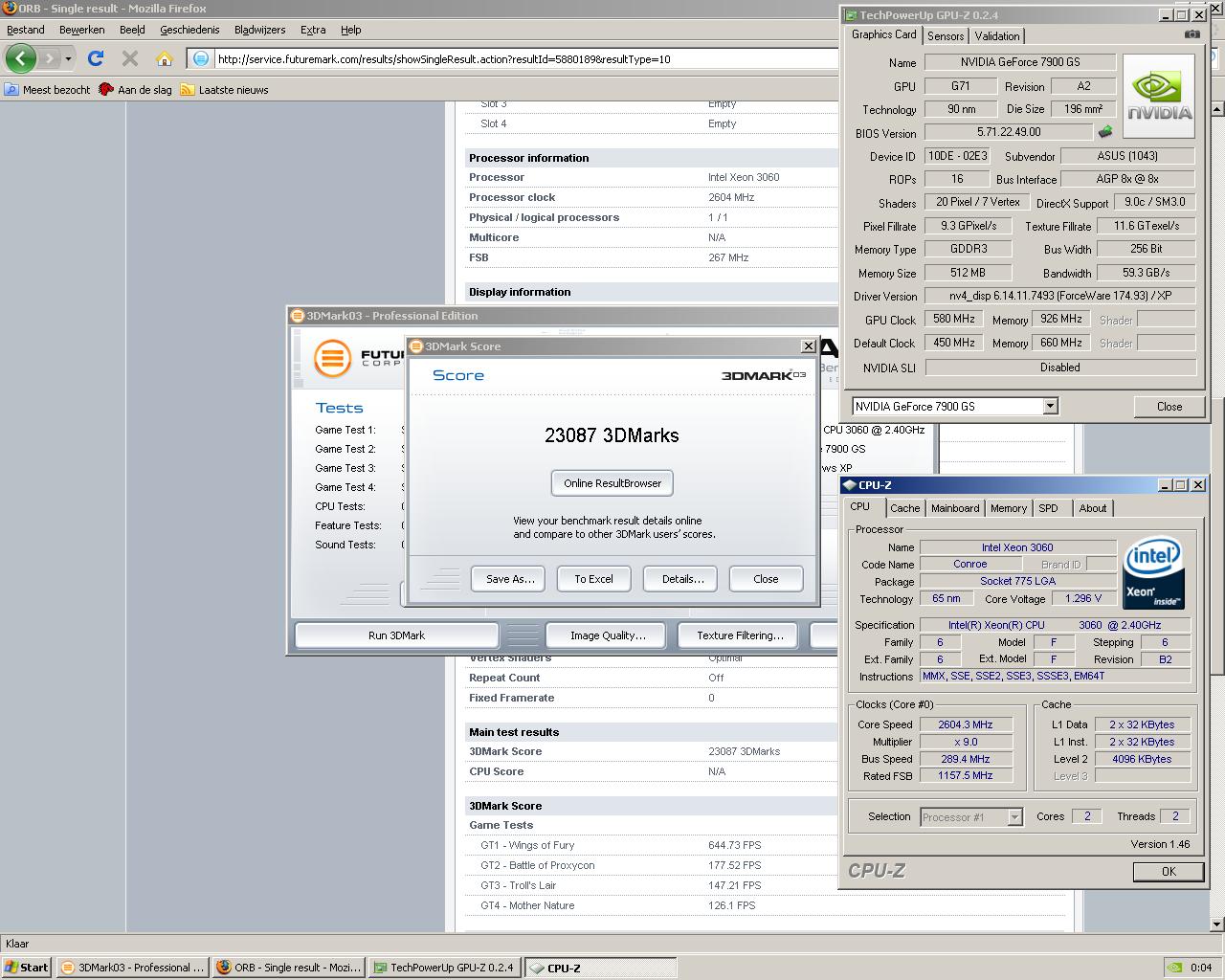Switch to GPU-Z Validation tab
1225x980 pixels.
click(997, 36)
